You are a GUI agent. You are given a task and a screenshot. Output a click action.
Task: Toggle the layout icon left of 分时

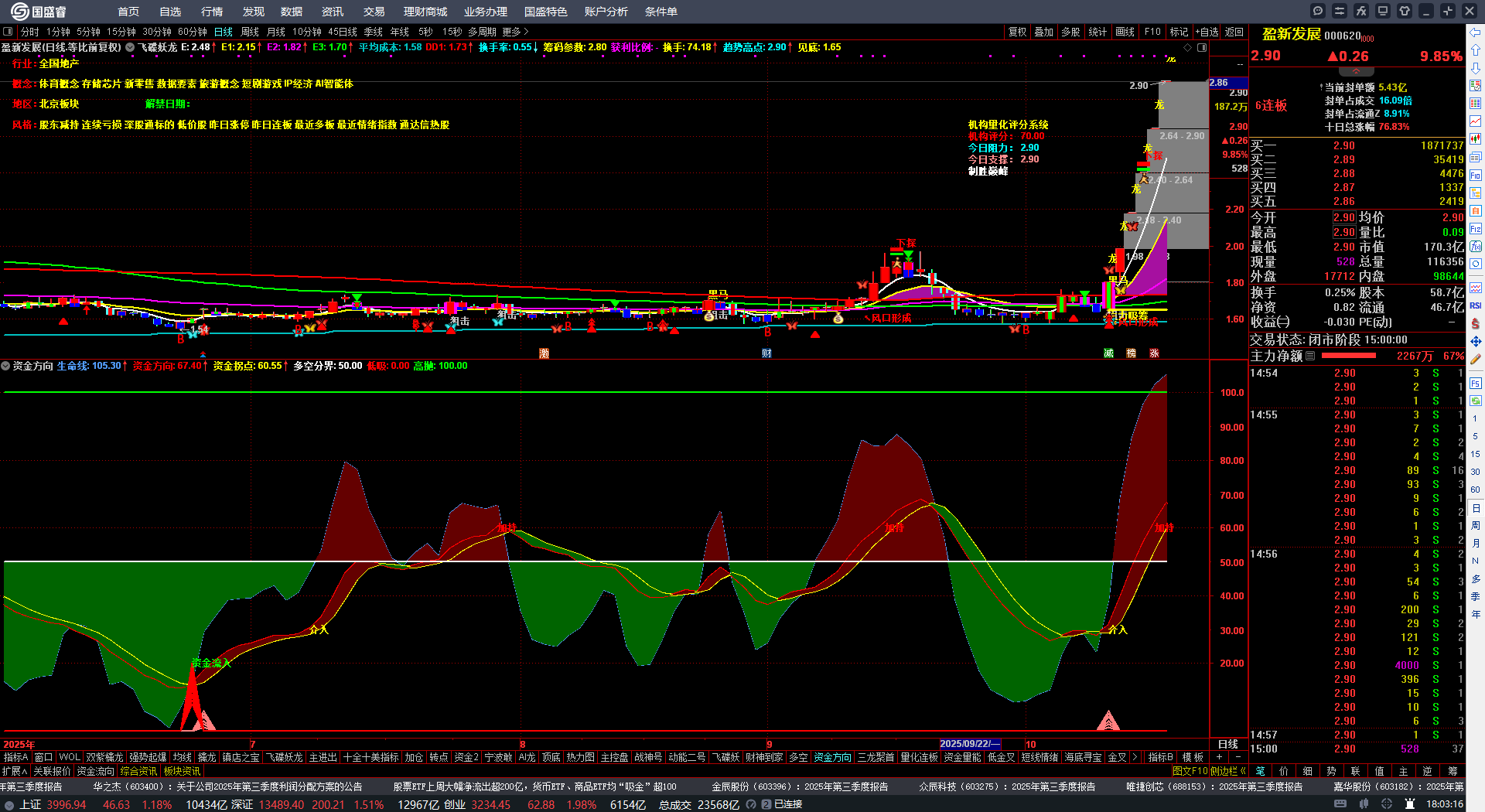8,32
